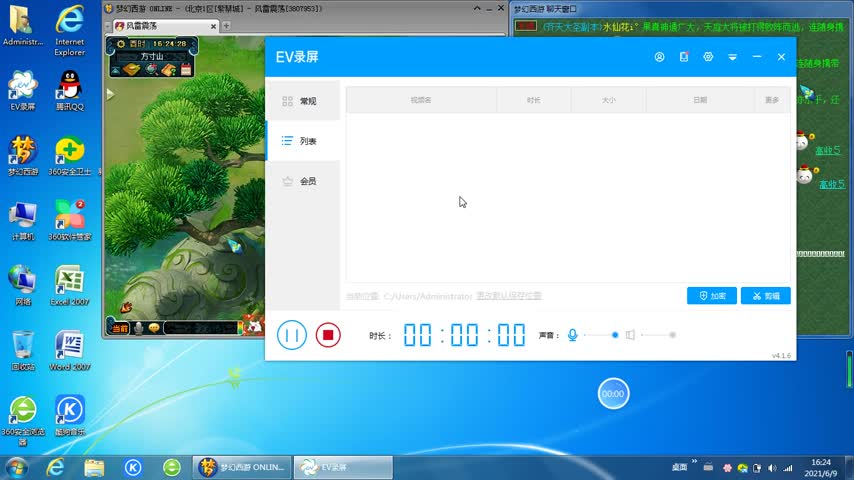Switch to the 常规 sidebar tab
This screenshot has width=854, height=480.
point(303,101)
